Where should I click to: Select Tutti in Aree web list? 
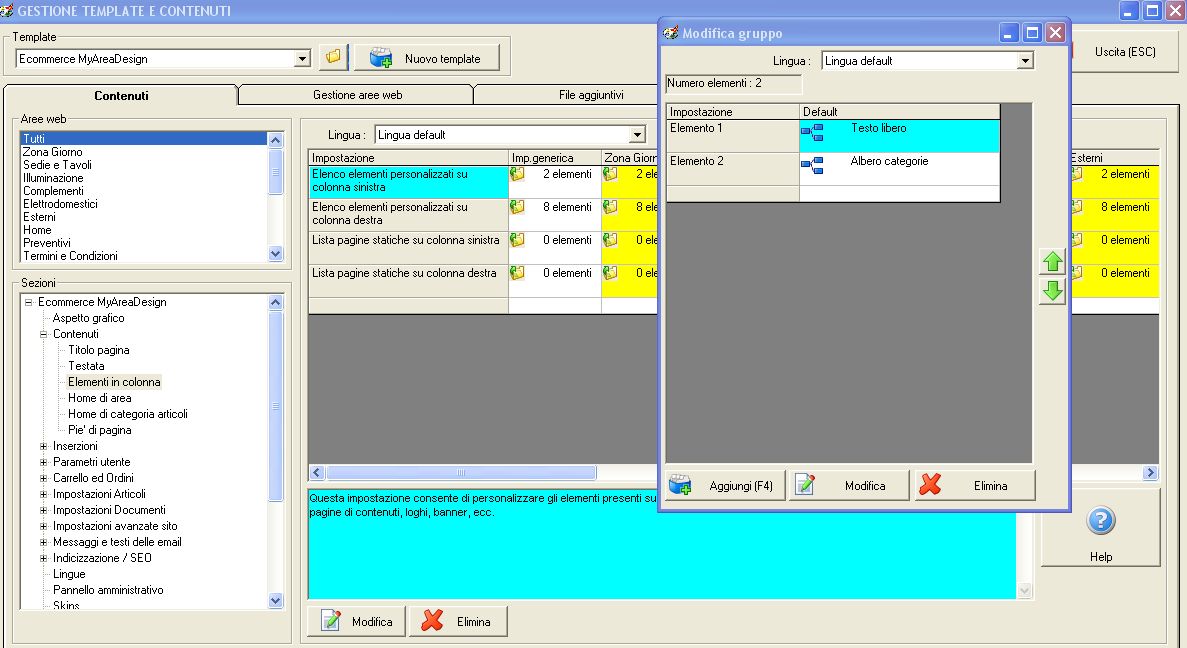point(143,139)
